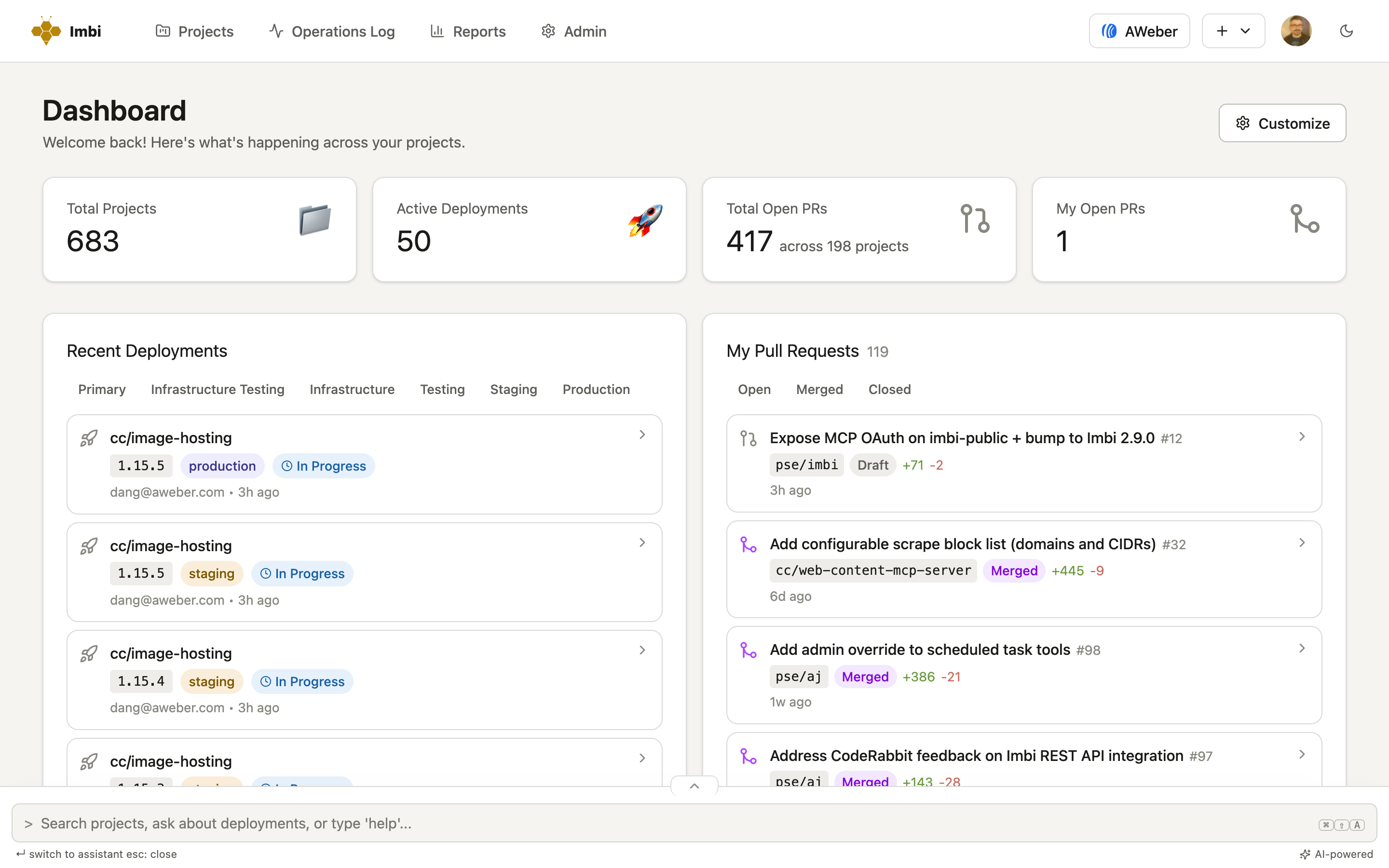Click the gear icon on the Customize button
The width and height of the screenshot is (1389, 868).
point(1243,123)
